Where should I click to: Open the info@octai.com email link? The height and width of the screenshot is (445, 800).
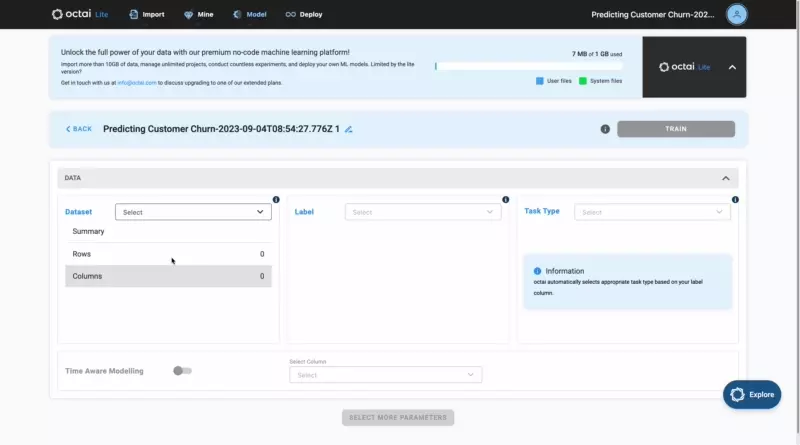137,83
